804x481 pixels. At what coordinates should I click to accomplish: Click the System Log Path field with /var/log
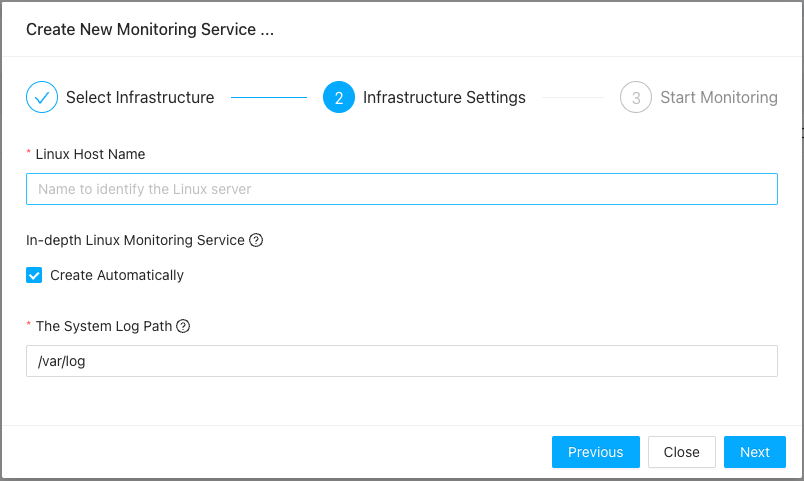point(401,361)
